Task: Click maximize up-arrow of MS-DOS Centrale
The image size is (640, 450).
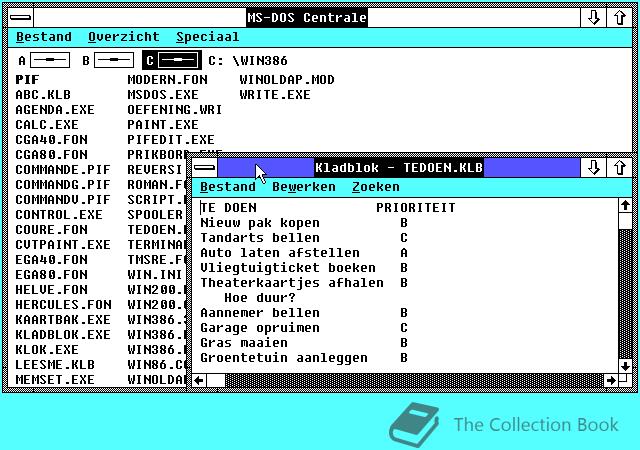Action: [x=620, y=18]
